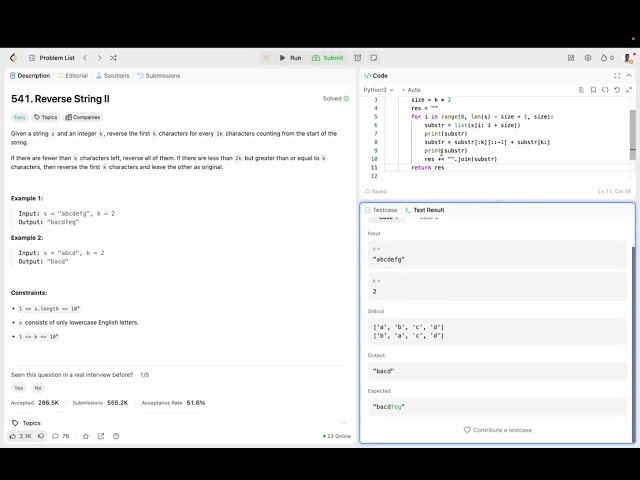The image size is (640, 480).
Task: Go to the next problem arrow
Action: pyautogui.click(x=99, y=58)
